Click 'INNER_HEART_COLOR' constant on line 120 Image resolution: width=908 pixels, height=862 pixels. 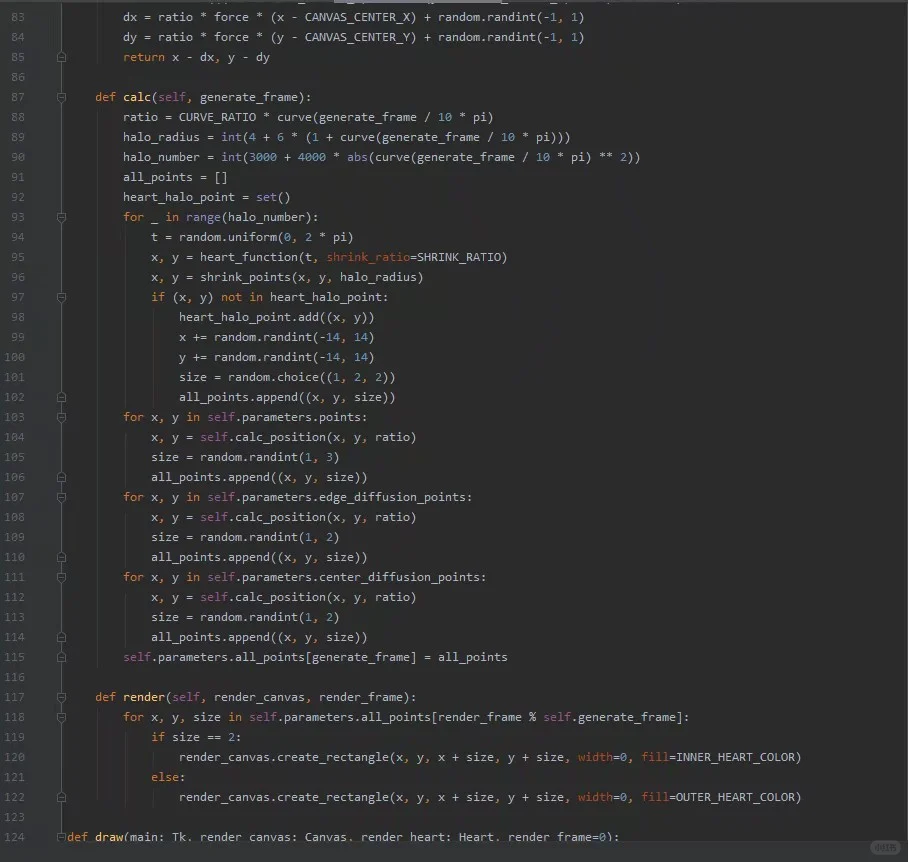pos(735,757)
